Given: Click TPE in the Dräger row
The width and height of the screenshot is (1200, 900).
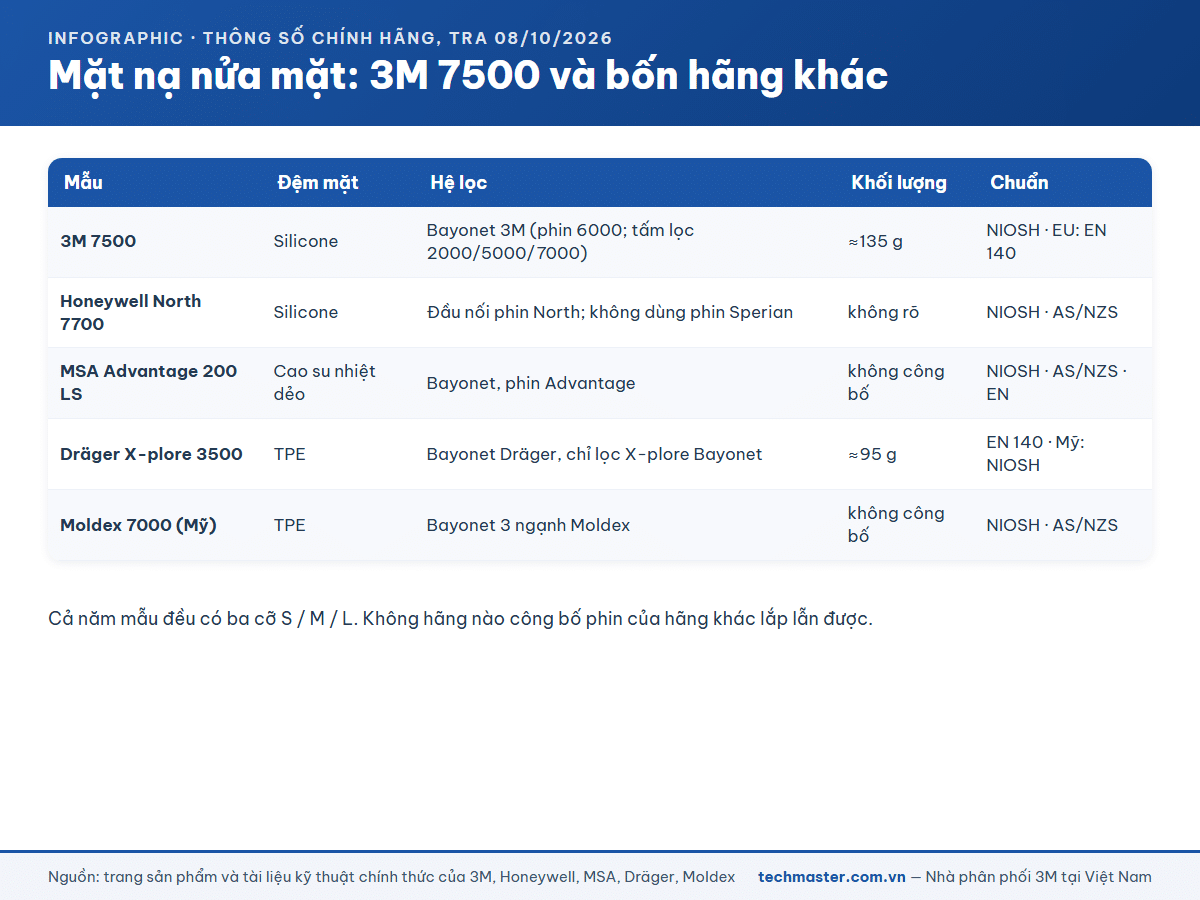Looking at the screenshot, I should [x=290, y=454].
